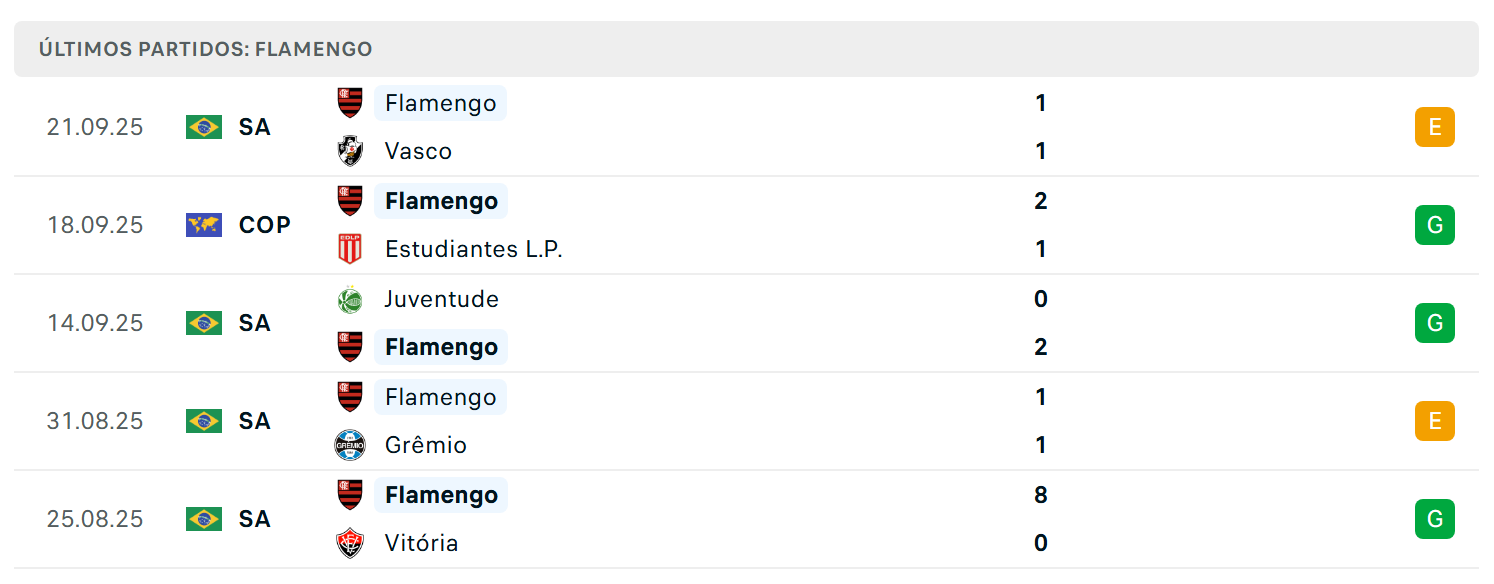Select the COP competition label
The image size is (1494, 584).
point(265,225)
